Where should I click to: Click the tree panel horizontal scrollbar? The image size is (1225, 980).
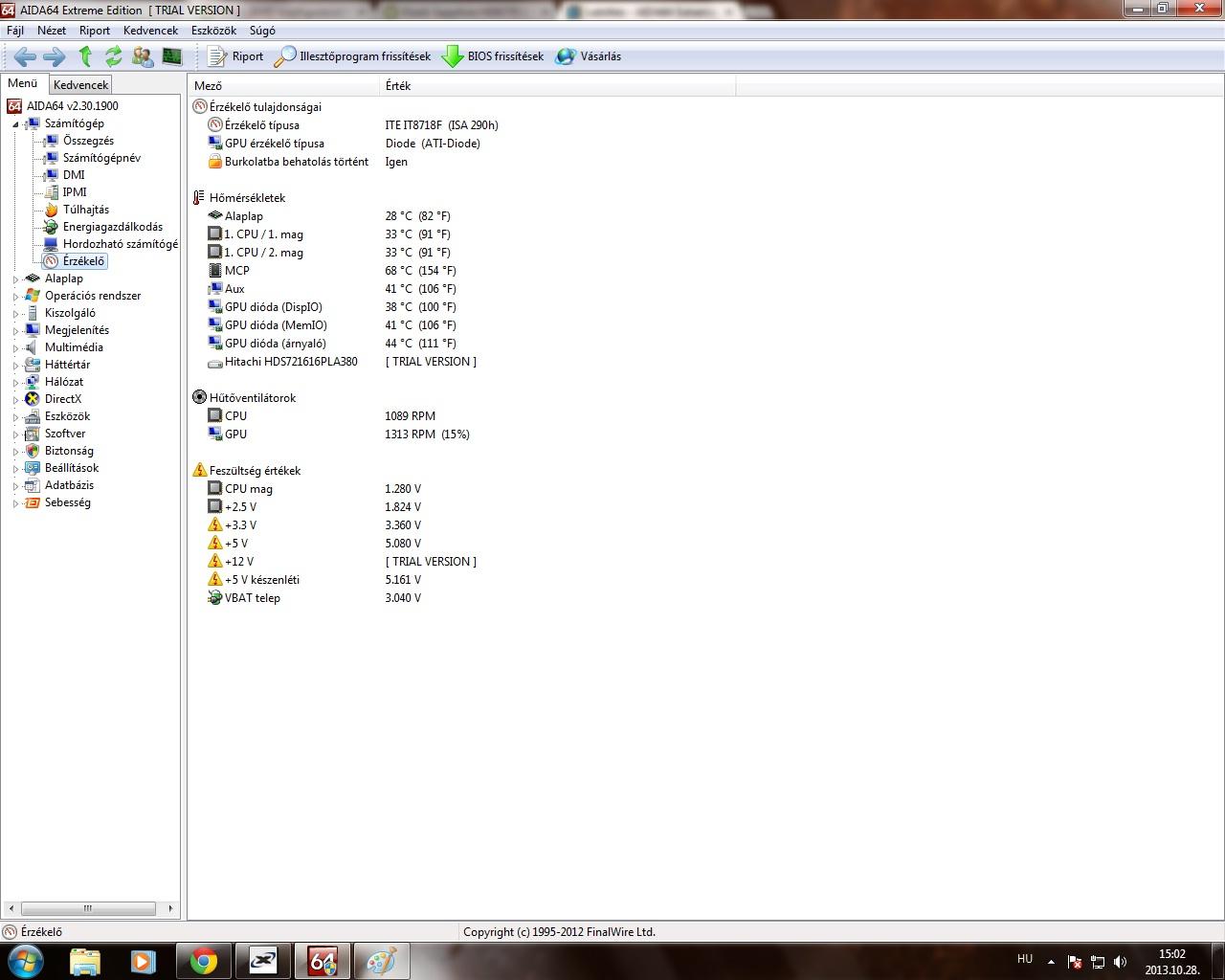[x=88, y=908]
